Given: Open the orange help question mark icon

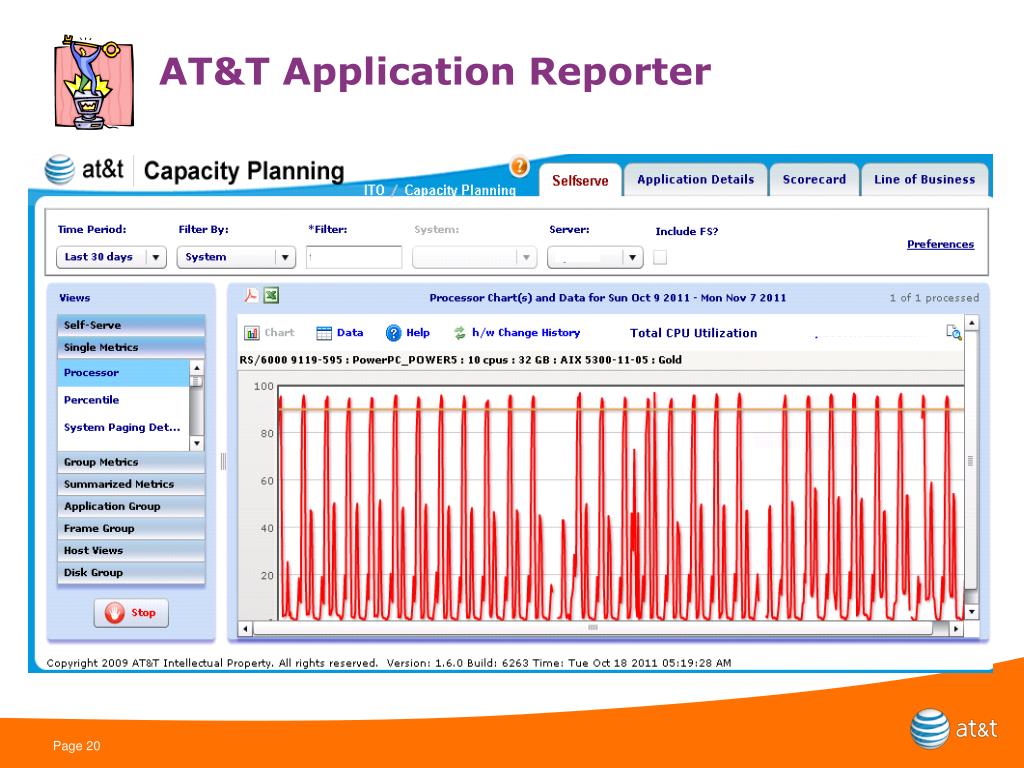Looking at the screenshot, I should point(519,167).
